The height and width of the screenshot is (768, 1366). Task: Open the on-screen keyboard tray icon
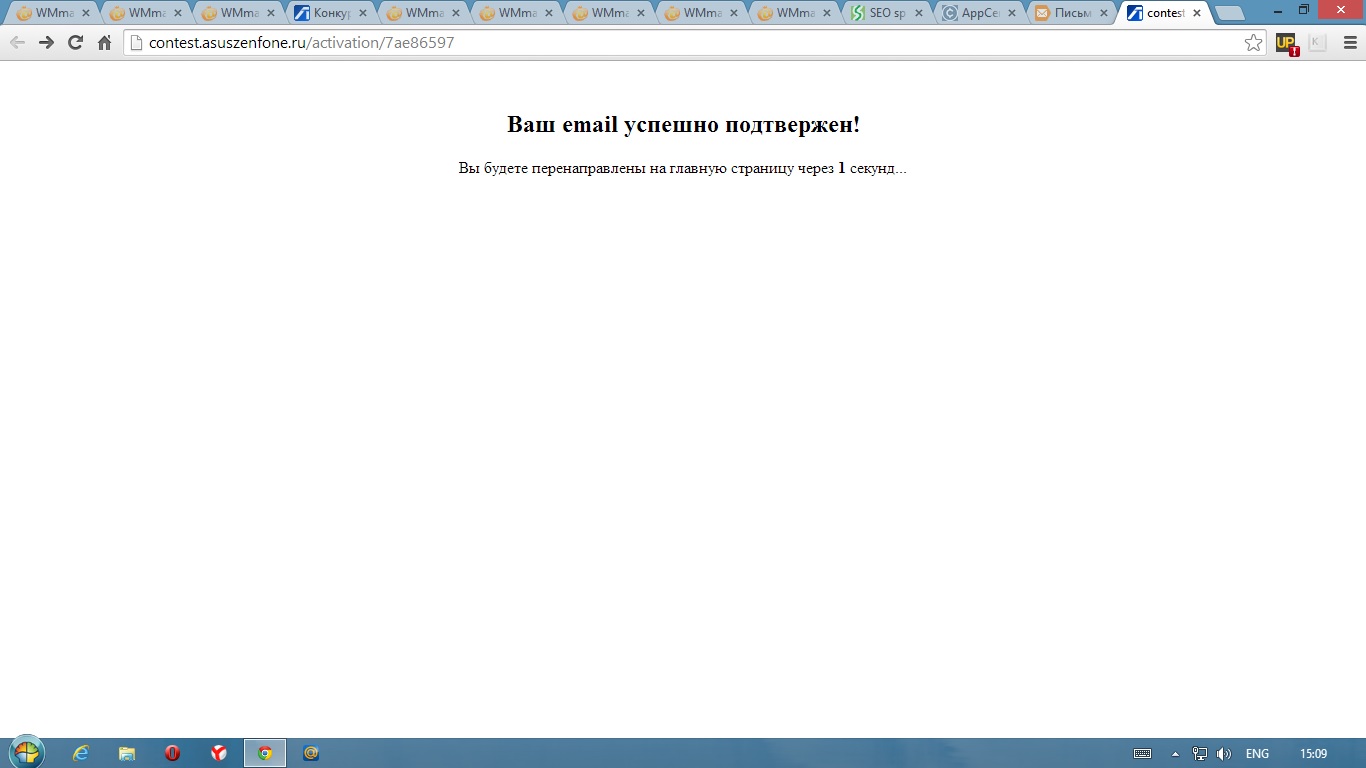tap(1142, 754)
